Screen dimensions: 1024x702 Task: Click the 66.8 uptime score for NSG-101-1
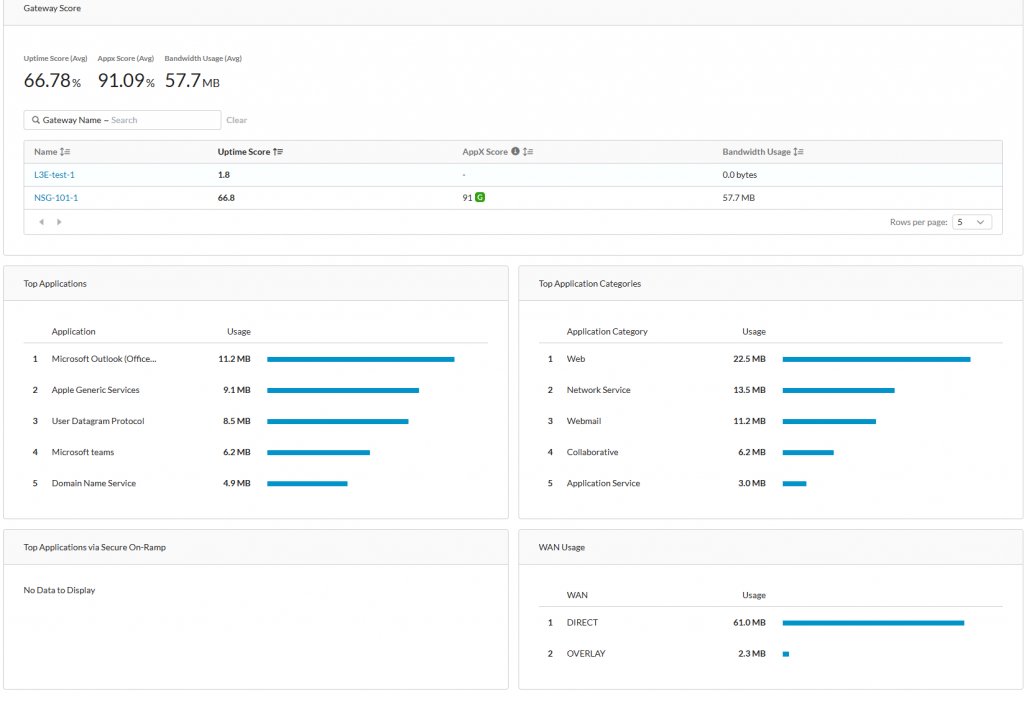pos(226,198)
